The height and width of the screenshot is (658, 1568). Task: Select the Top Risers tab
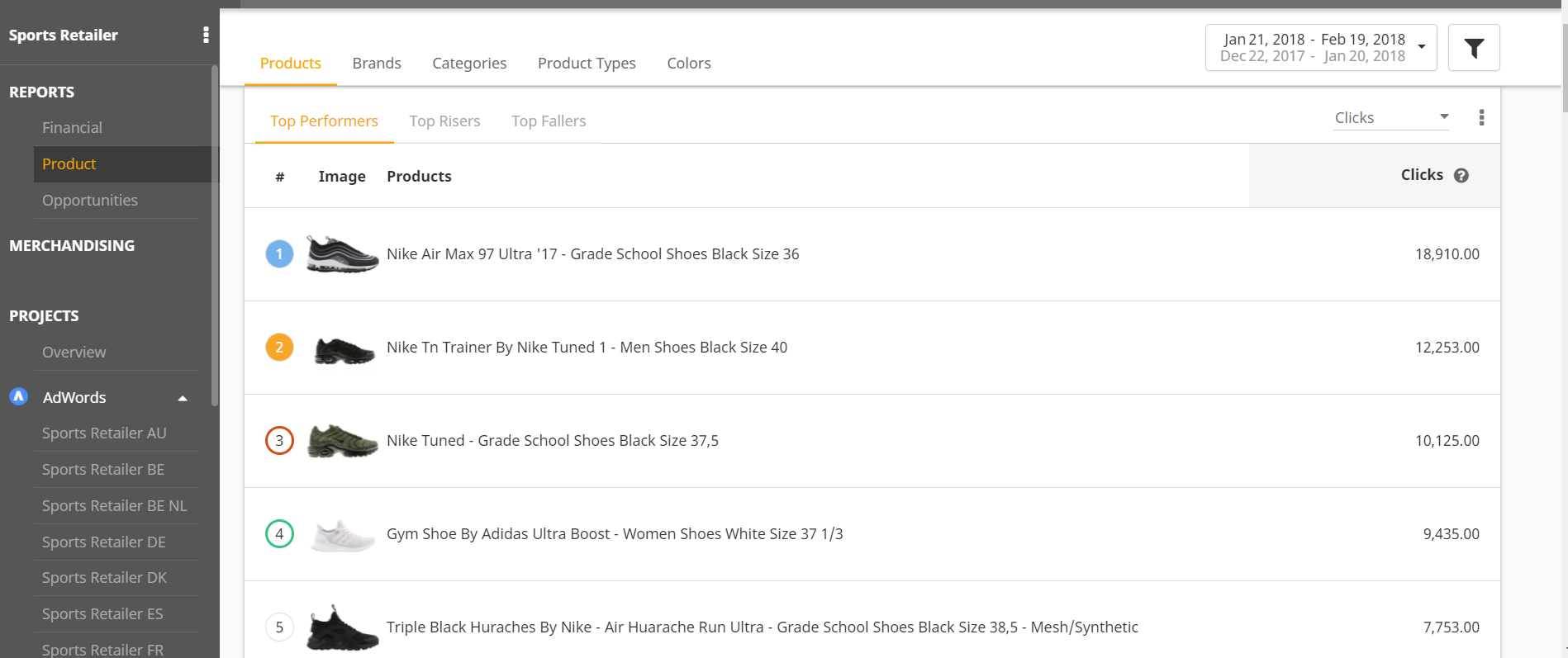click(444, 121)
